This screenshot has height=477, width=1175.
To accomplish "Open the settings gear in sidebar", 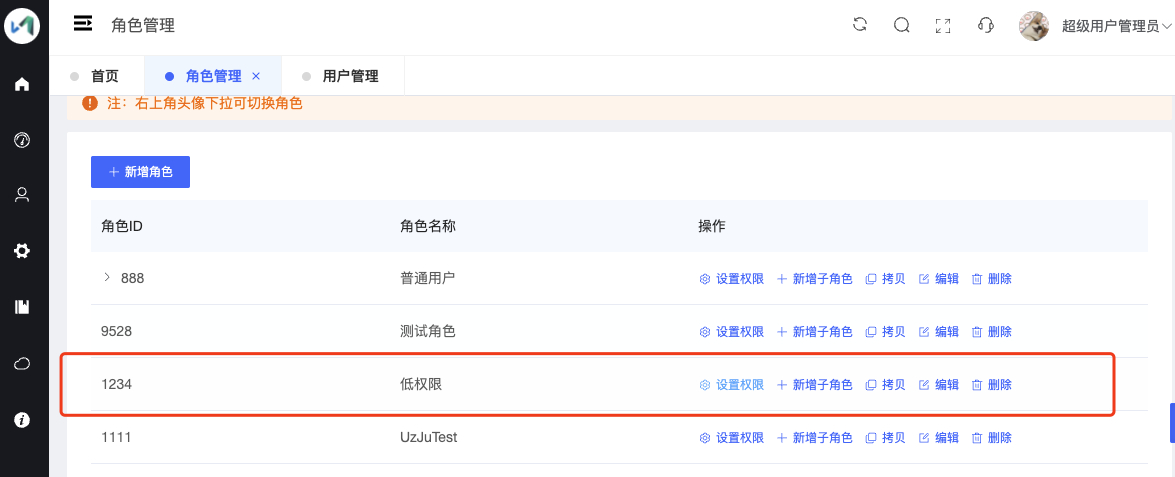I will 22,251.
